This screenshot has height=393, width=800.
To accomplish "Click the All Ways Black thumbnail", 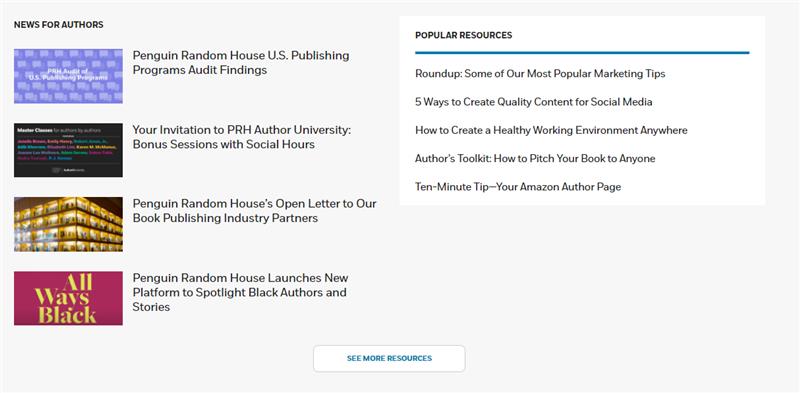I will [68, 298].
